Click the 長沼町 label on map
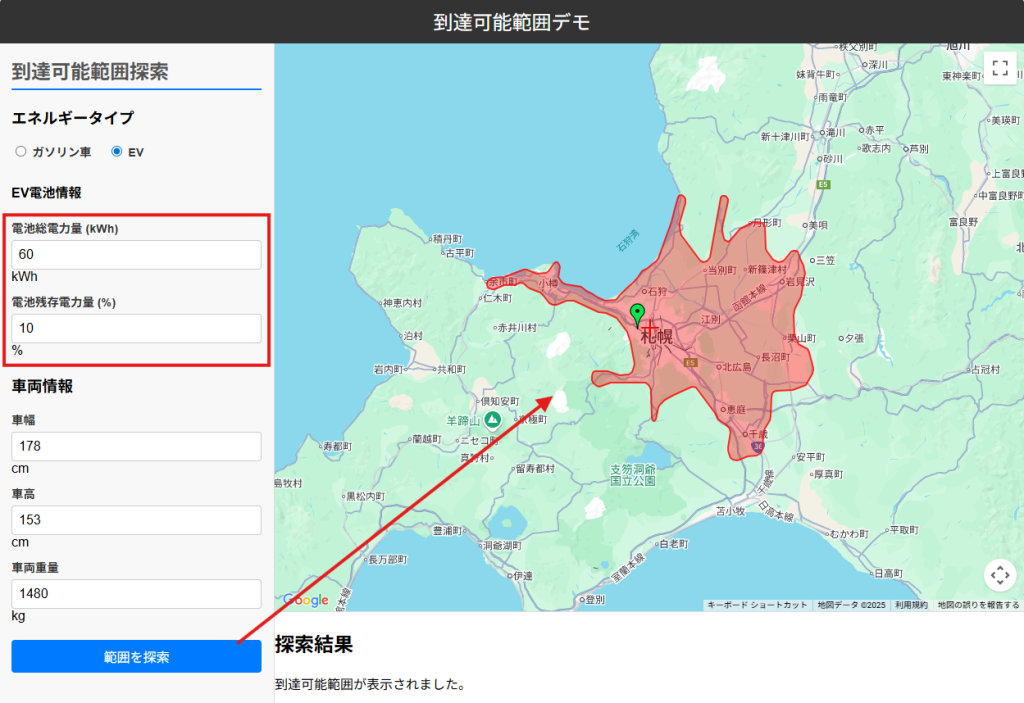 click(775, 357)
